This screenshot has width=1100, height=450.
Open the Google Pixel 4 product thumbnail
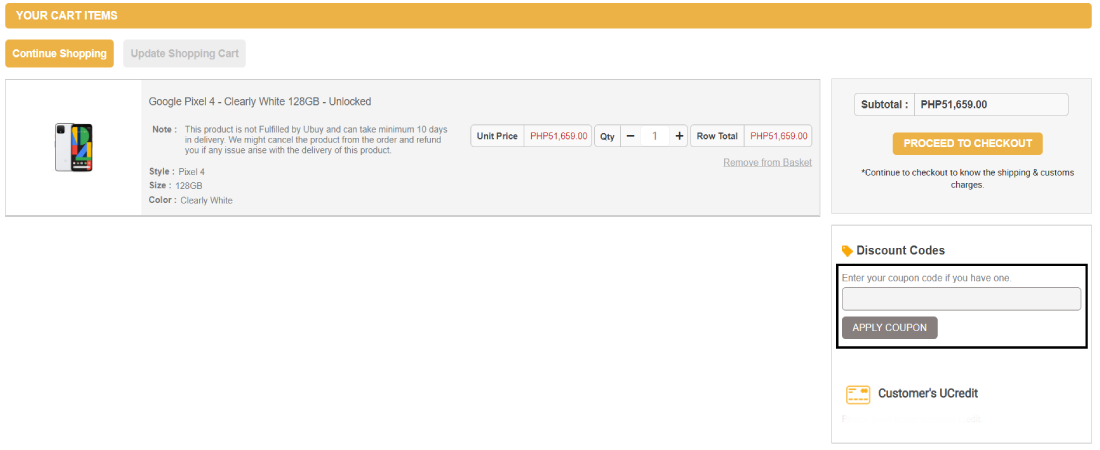74,147
